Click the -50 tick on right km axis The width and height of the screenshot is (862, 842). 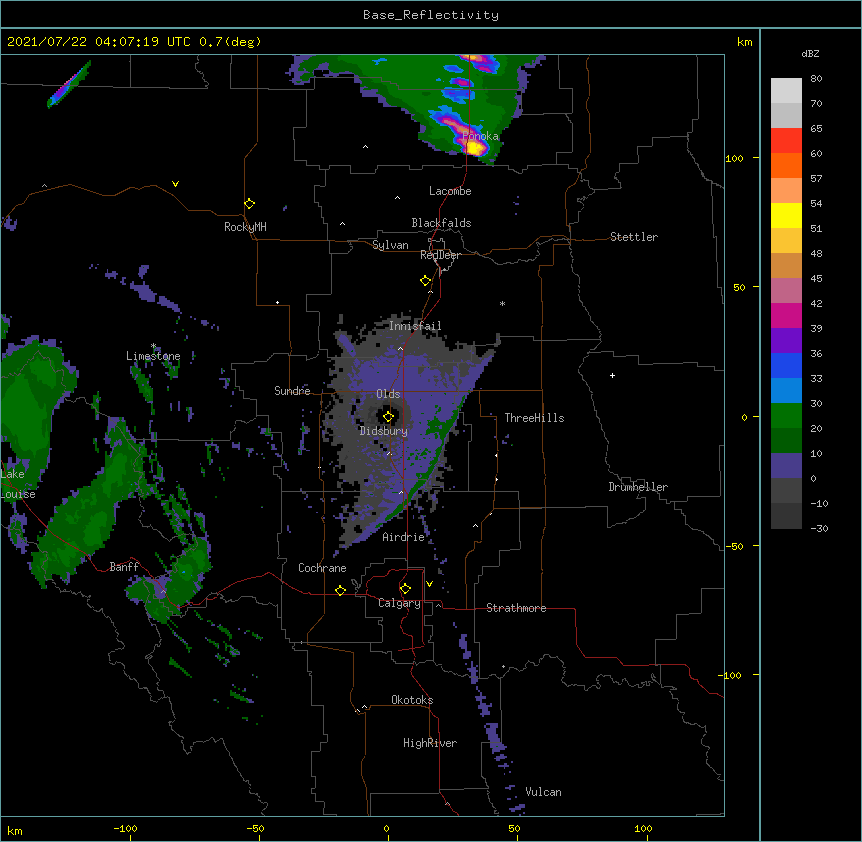click(x=734, y=546)
